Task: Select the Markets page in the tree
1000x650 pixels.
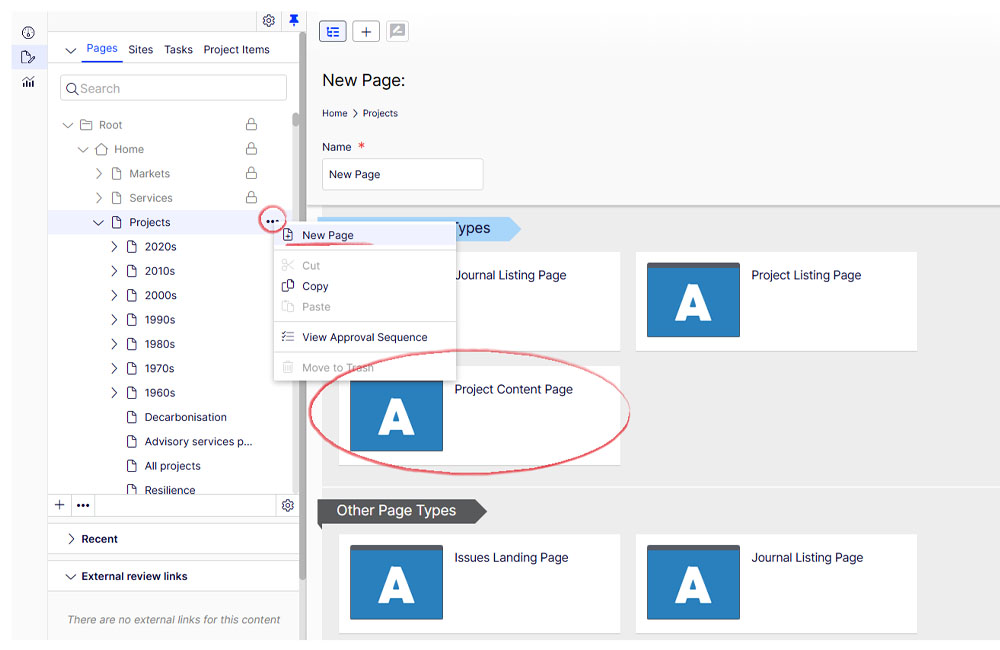Action: point(149,174)
